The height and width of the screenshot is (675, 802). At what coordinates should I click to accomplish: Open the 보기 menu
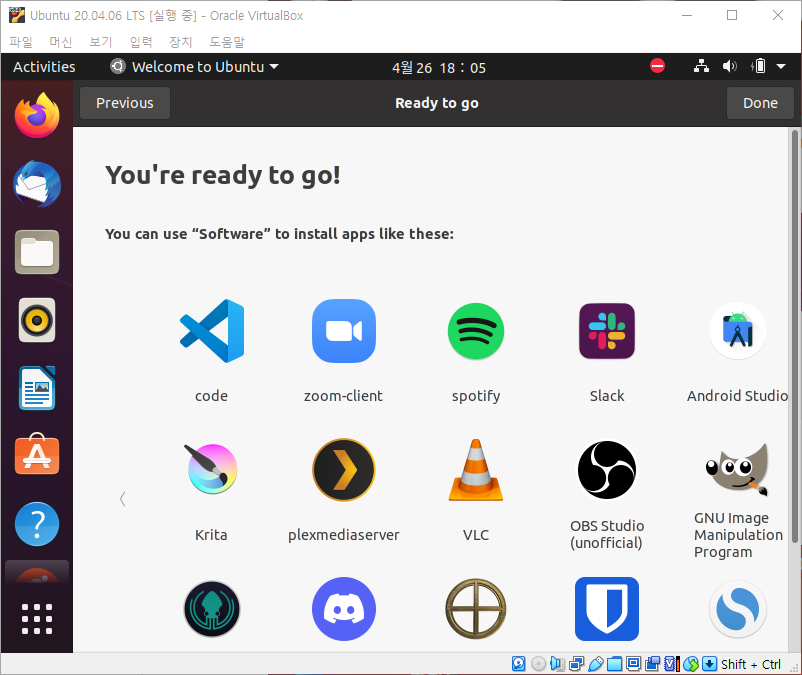(100, 41)
